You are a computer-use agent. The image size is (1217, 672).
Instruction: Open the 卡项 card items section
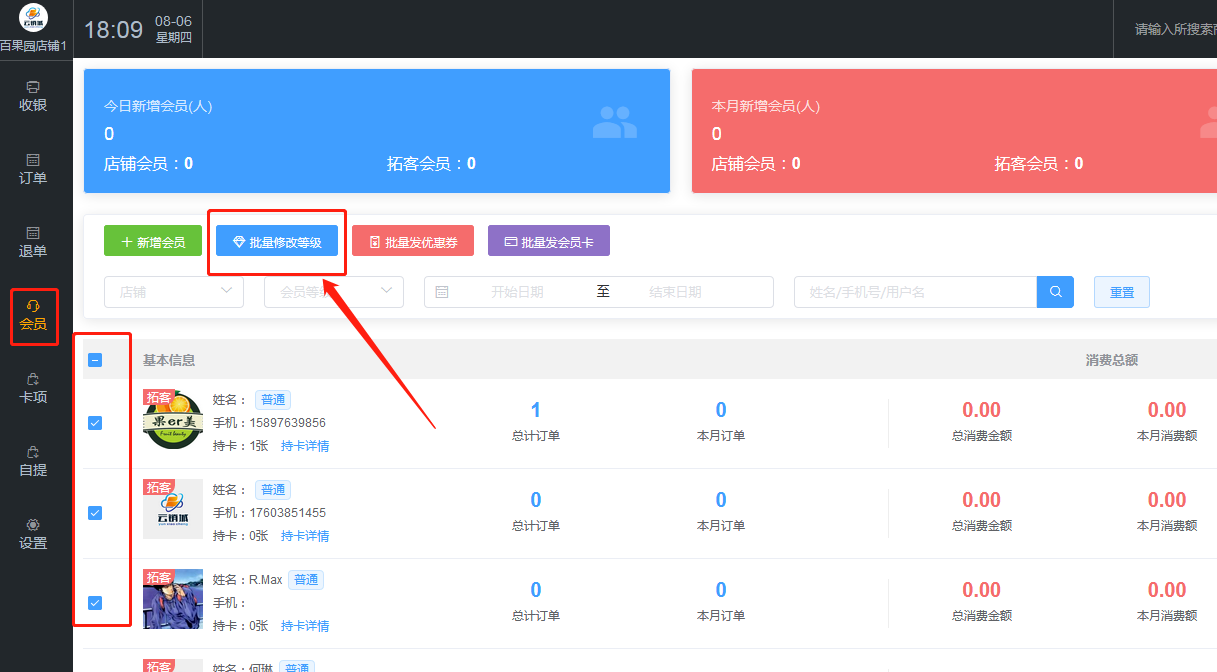[33, 388]
